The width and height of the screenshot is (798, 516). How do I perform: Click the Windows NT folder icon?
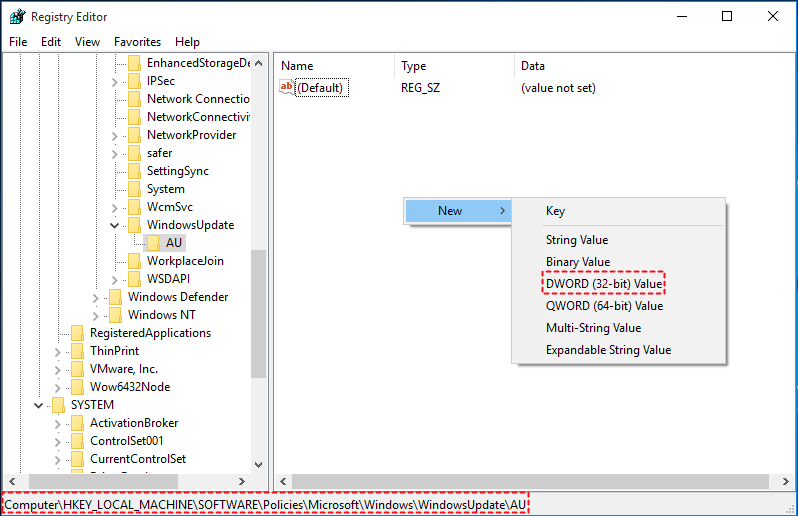(x=116, y=314)
